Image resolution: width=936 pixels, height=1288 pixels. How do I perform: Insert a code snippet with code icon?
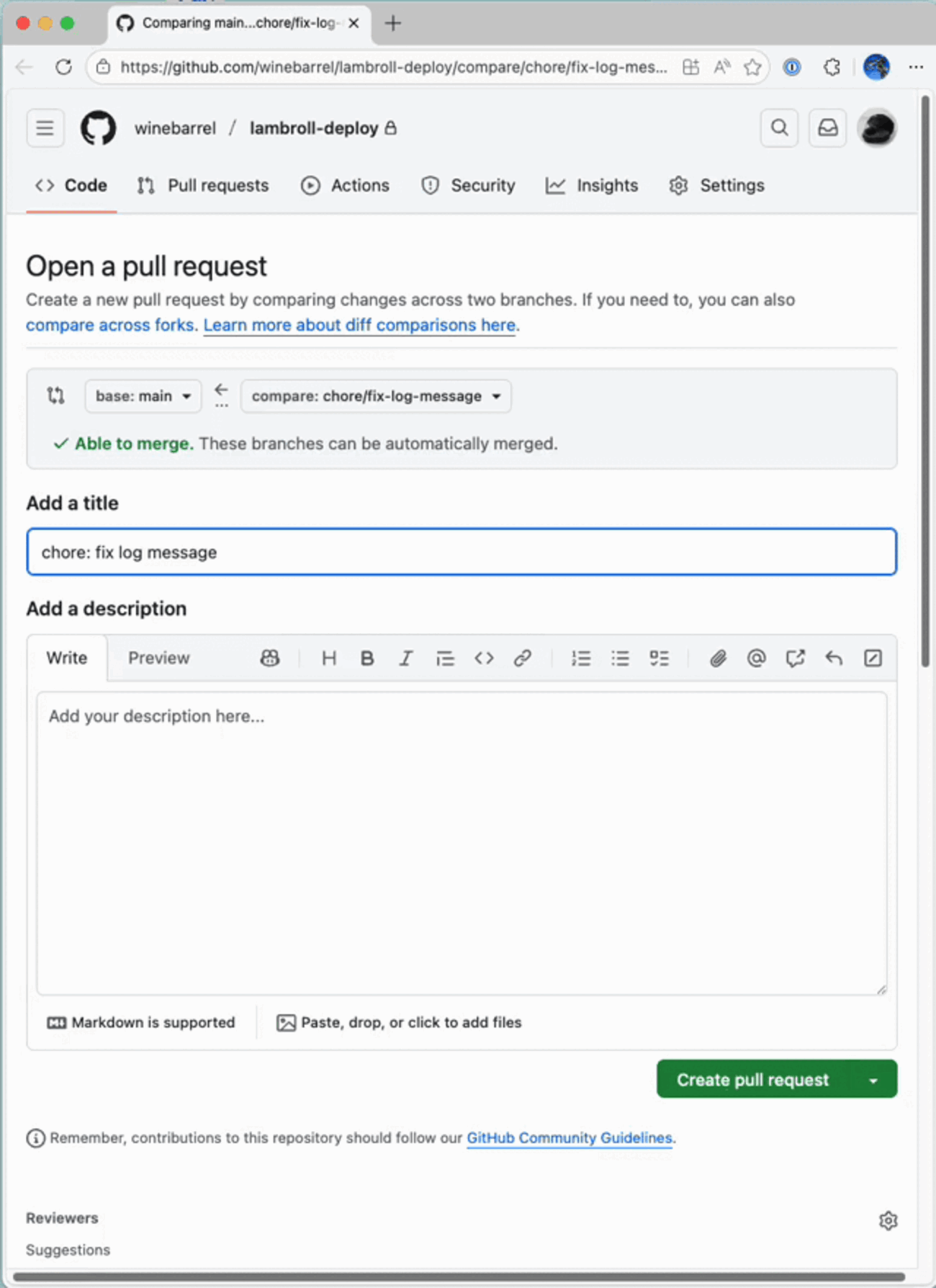pyautogui.click(x=484, y=658)
